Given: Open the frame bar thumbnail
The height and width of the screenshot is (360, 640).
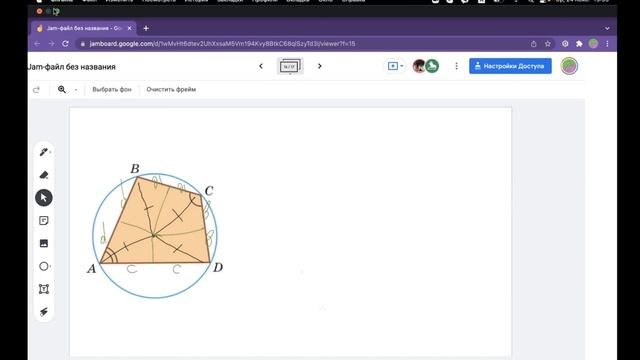Looking at the screenshot, I should click(290, 66).
